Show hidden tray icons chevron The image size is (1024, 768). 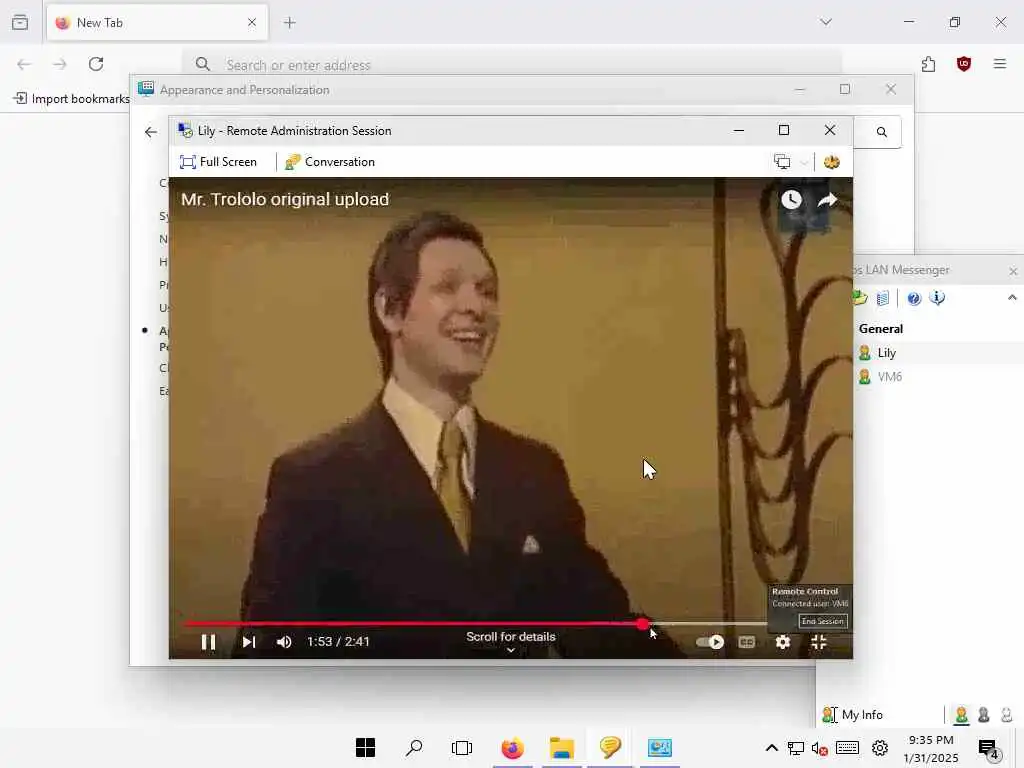click(771, 748)
